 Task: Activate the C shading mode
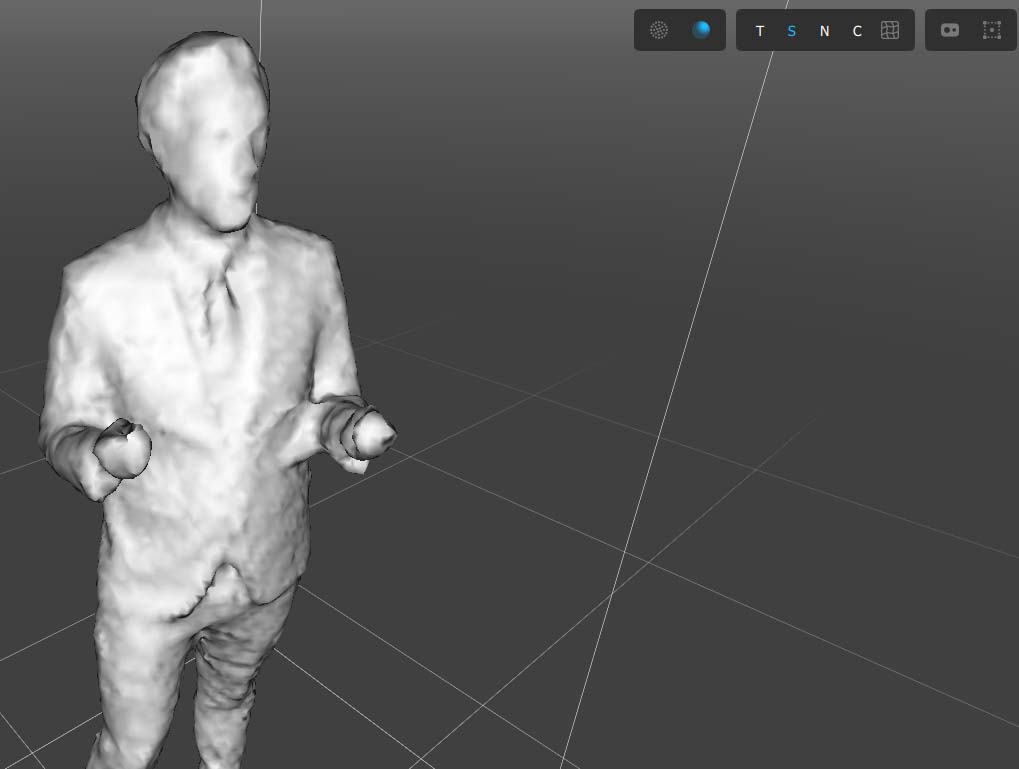[x=857, y=31]
